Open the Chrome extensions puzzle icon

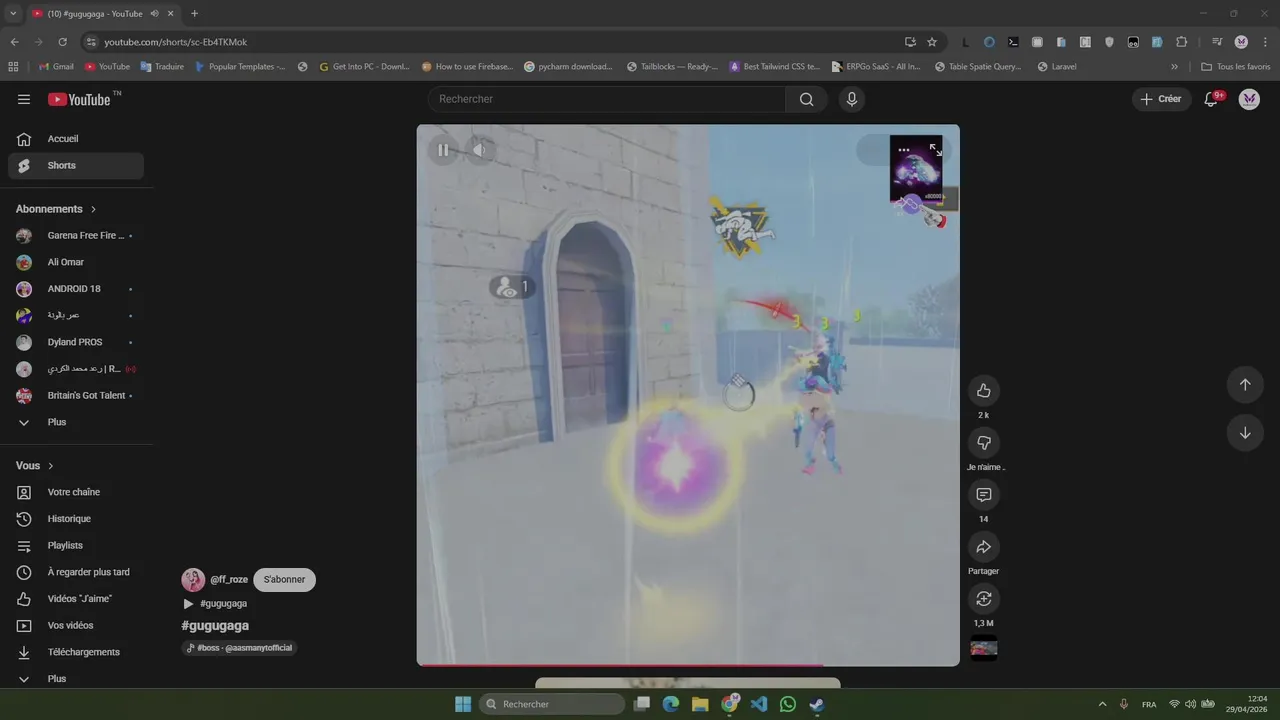tap(1182, 42)
